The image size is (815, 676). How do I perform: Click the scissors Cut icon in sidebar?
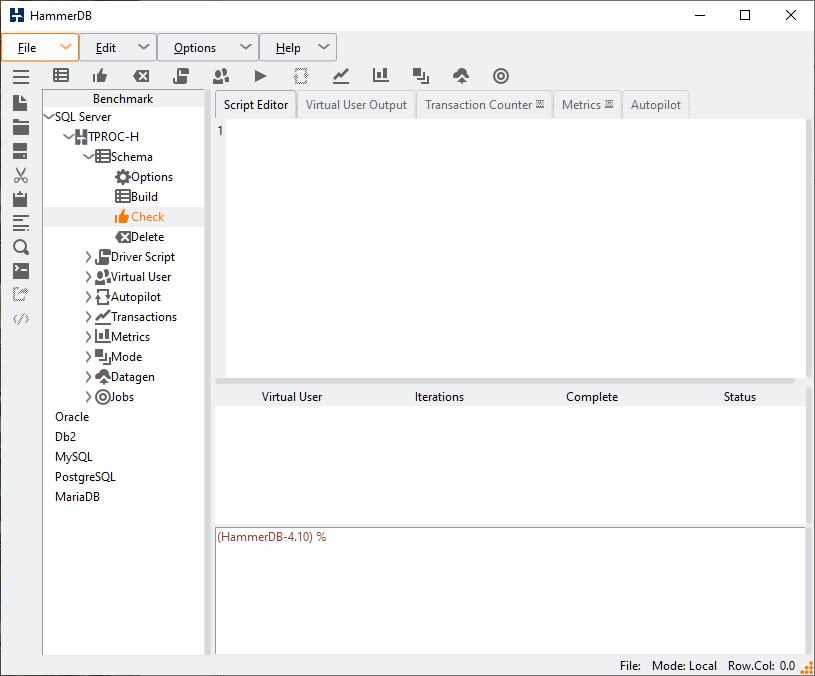tap(20, 175)
